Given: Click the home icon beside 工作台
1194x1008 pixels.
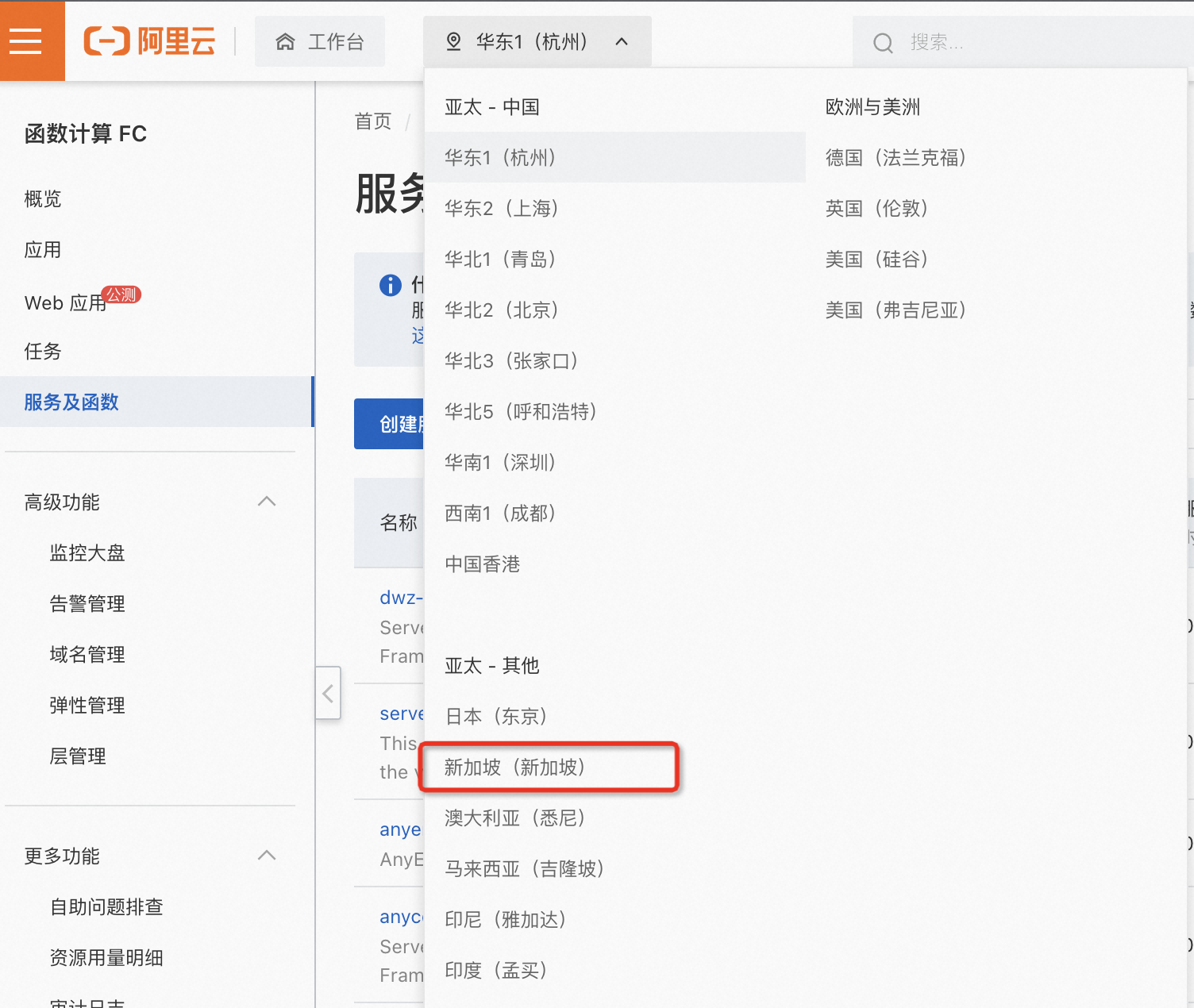Looking at the screenshot, I should (285, 42).
